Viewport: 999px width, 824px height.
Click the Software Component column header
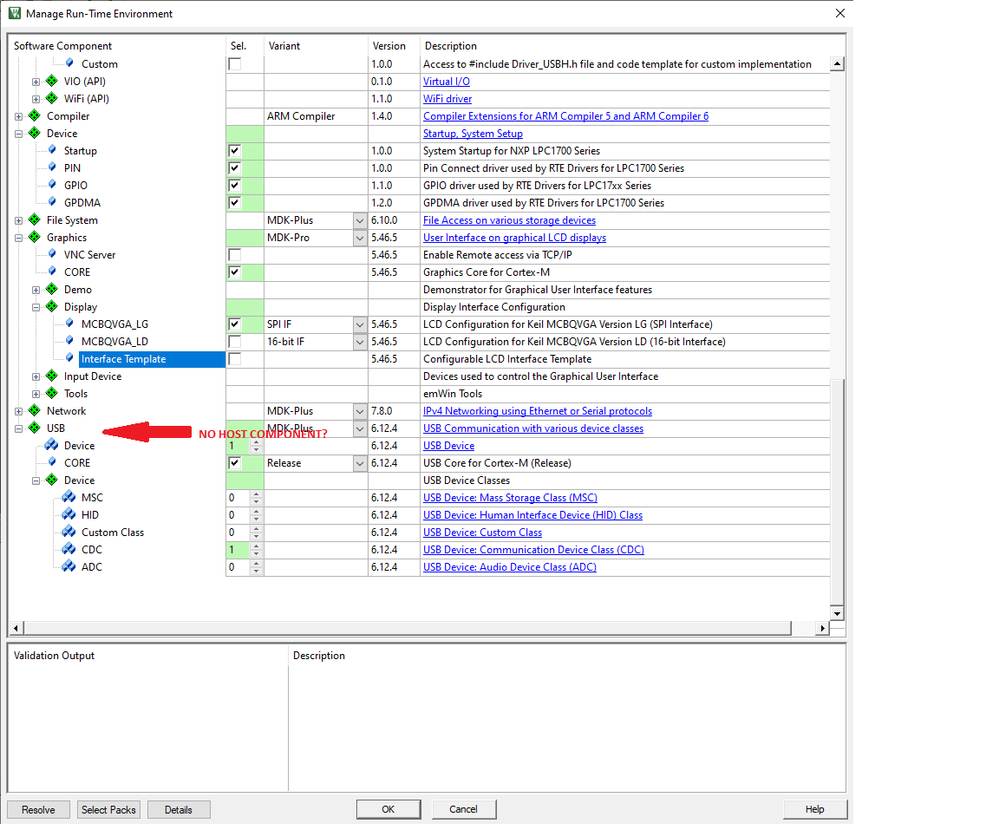62,46
